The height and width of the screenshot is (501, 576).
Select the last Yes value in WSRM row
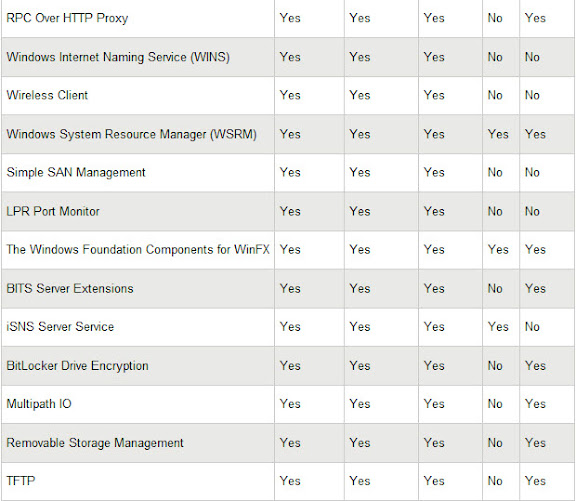(535, 134)
